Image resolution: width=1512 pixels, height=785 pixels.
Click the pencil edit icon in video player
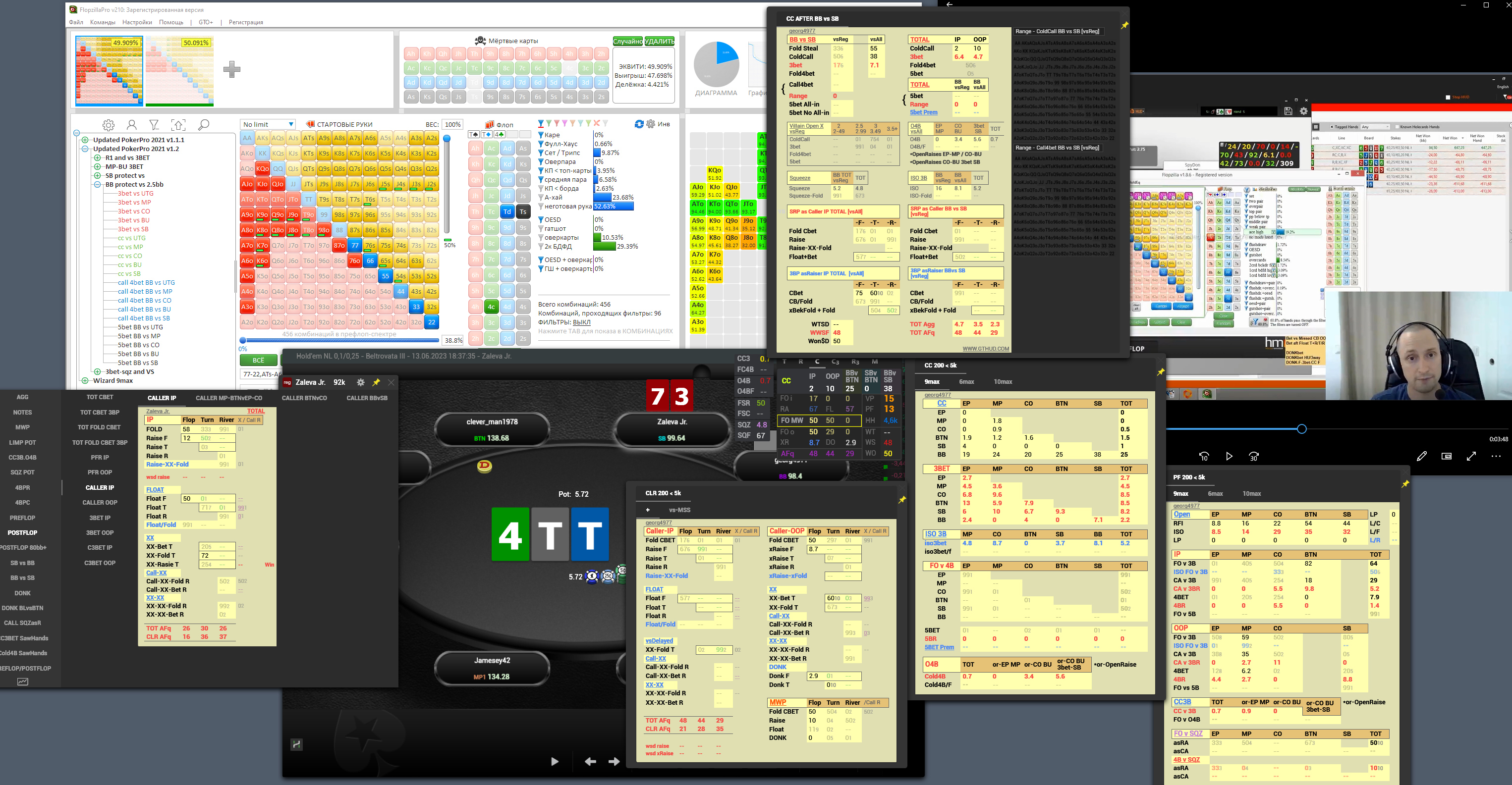point(1422,456)
